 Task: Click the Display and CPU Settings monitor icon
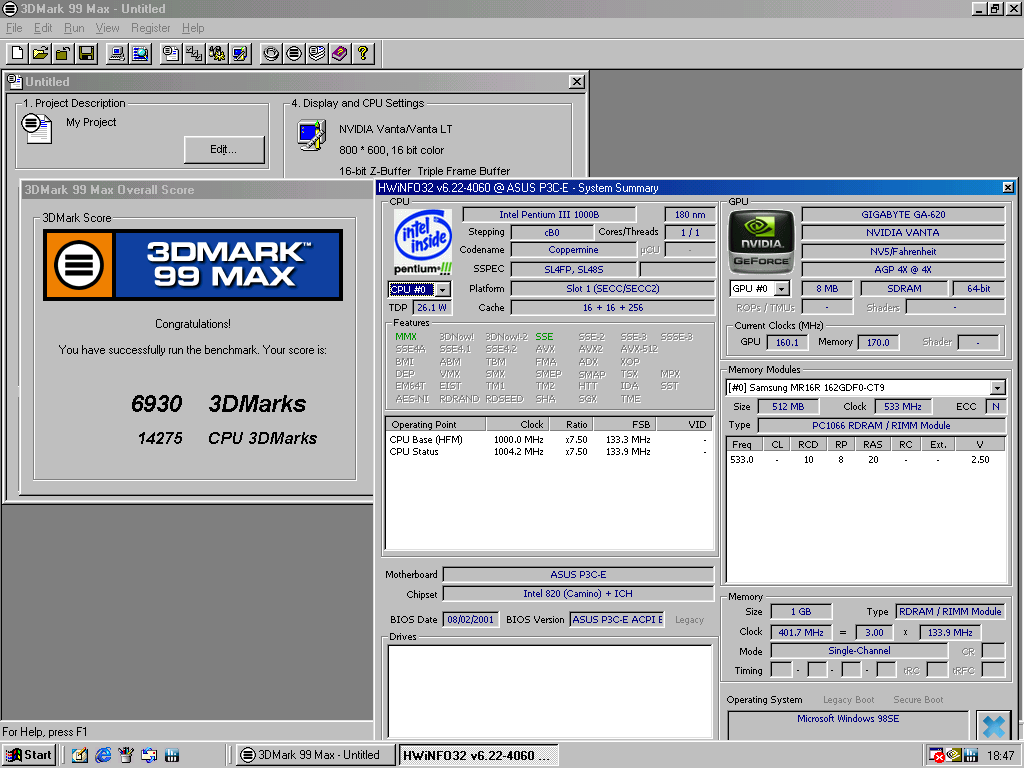[x=312, y=135]
